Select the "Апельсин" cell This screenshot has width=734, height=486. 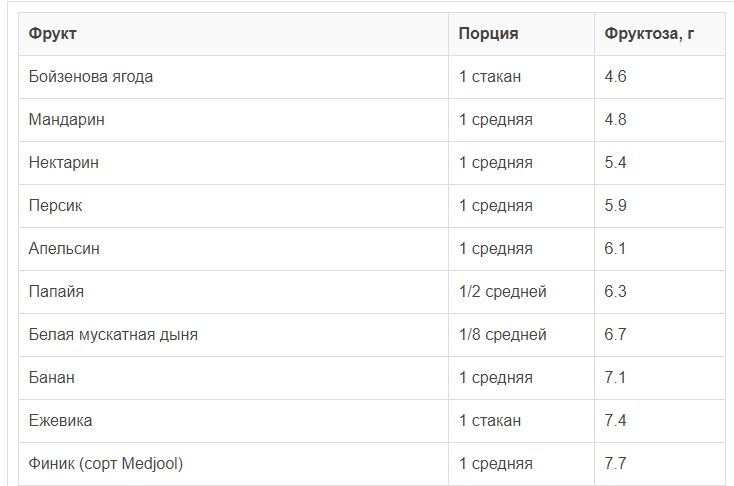(64, 249)
